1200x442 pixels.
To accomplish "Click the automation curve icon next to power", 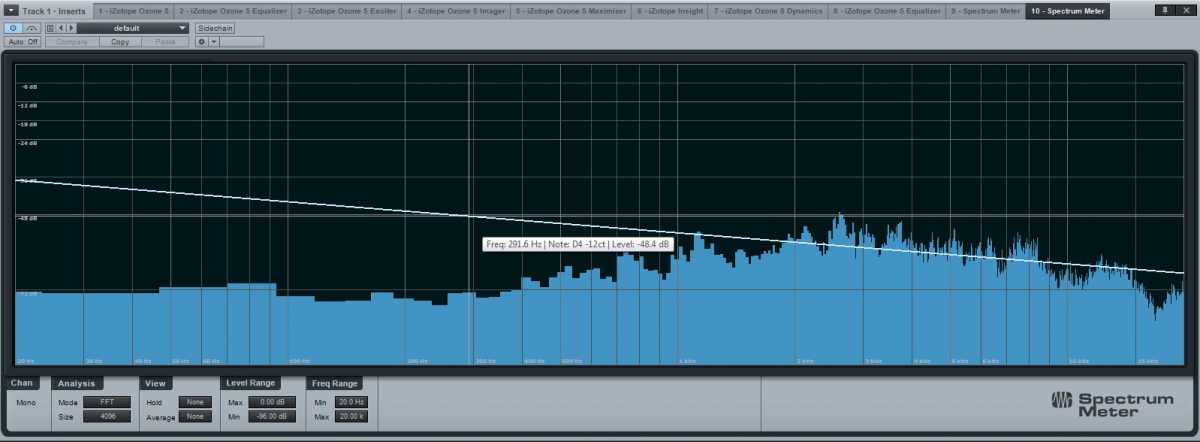I will click(31, 28).
